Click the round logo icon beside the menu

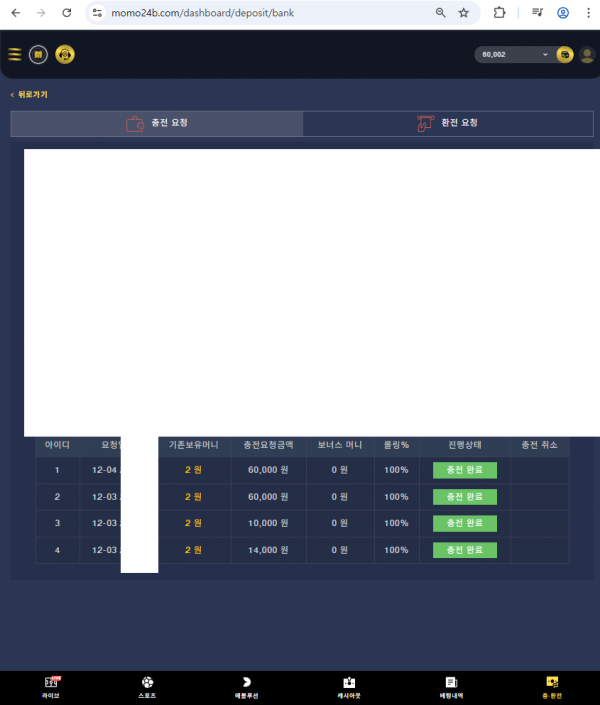38,55
